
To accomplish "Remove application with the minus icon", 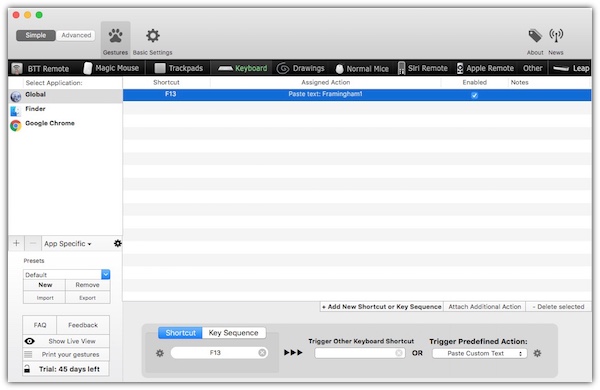I will [x=33, y=243].
